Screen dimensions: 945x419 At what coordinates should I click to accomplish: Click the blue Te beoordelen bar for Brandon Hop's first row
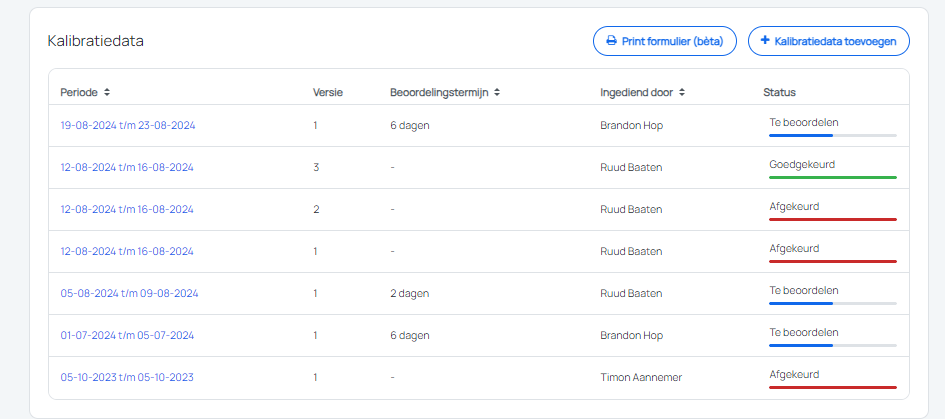point(833,135)
